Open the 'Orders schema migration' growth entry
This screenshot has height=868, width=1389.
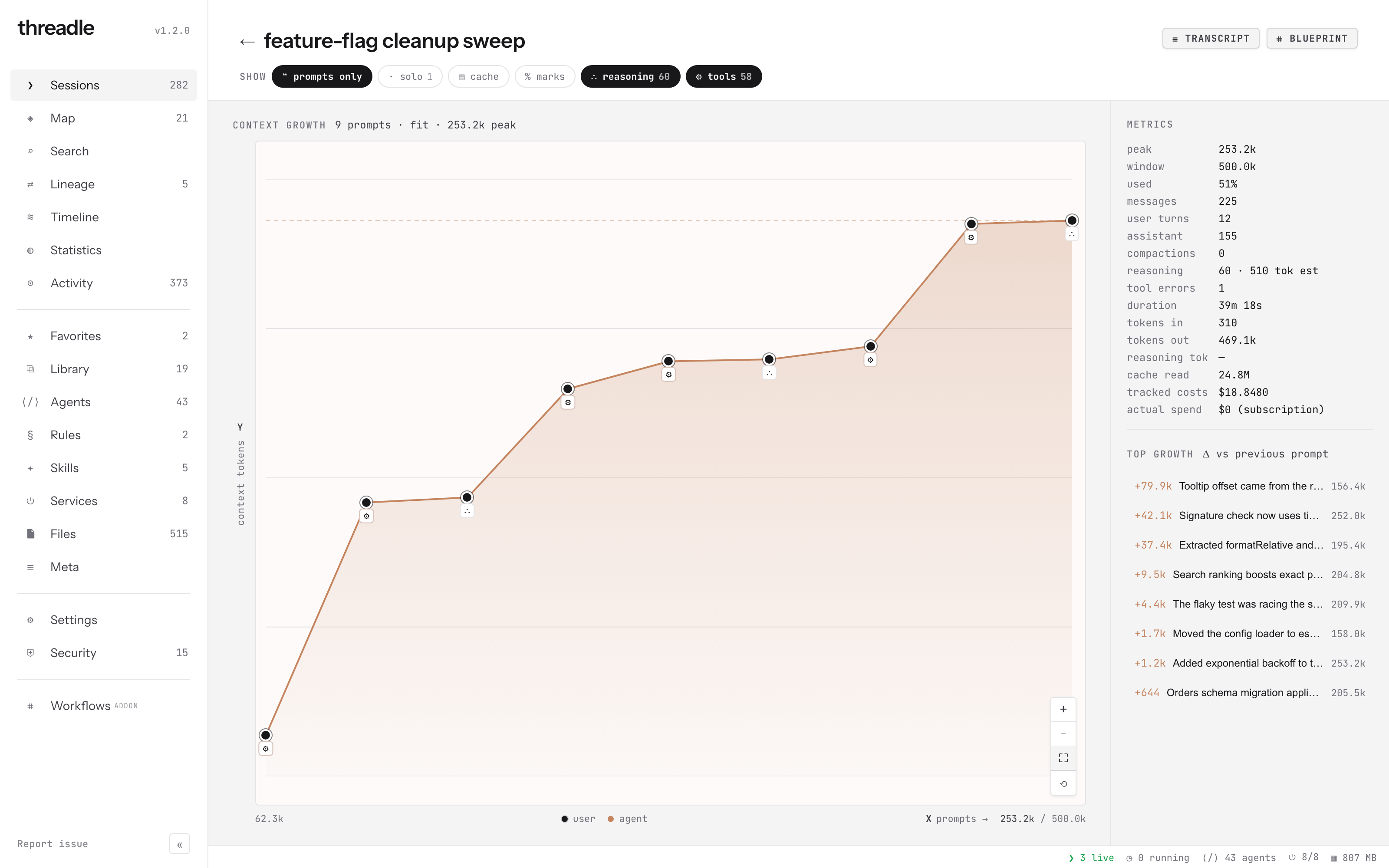[x=1250, y=693]
